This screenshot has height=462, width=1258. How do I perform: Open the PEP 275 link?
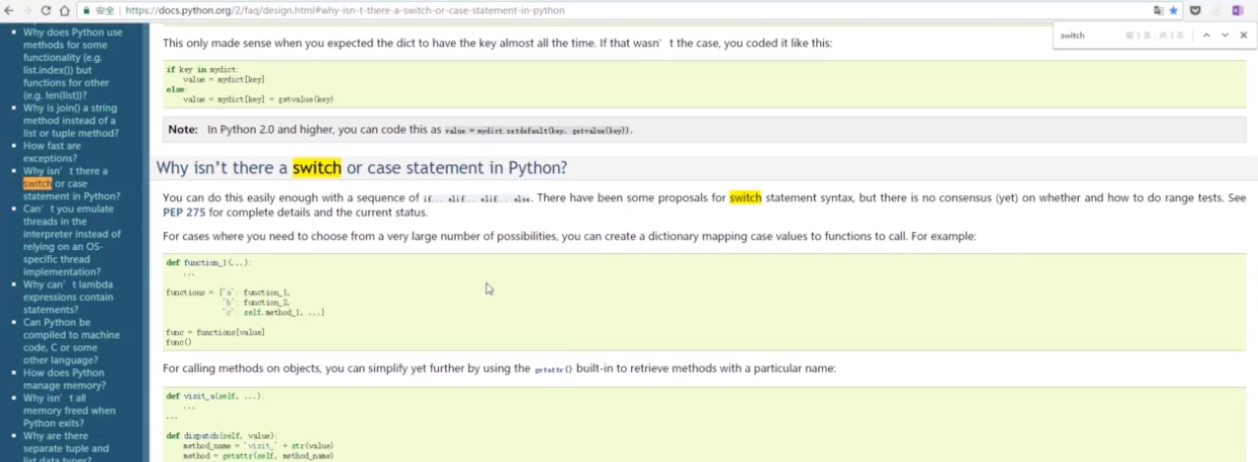(x=184, y=213)
